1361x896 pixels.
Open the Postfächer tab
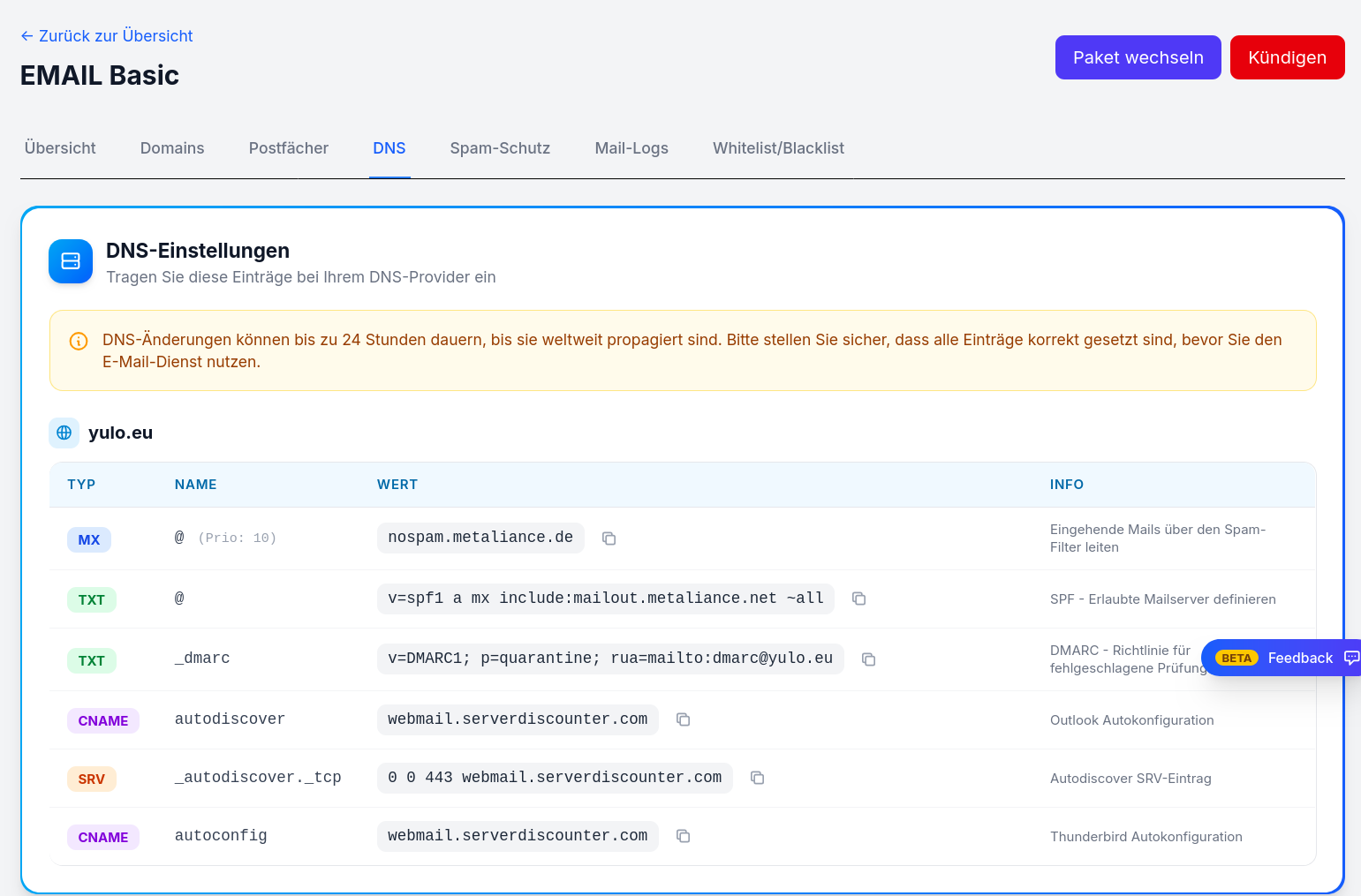pyautogui.click(x=289, y=148)
